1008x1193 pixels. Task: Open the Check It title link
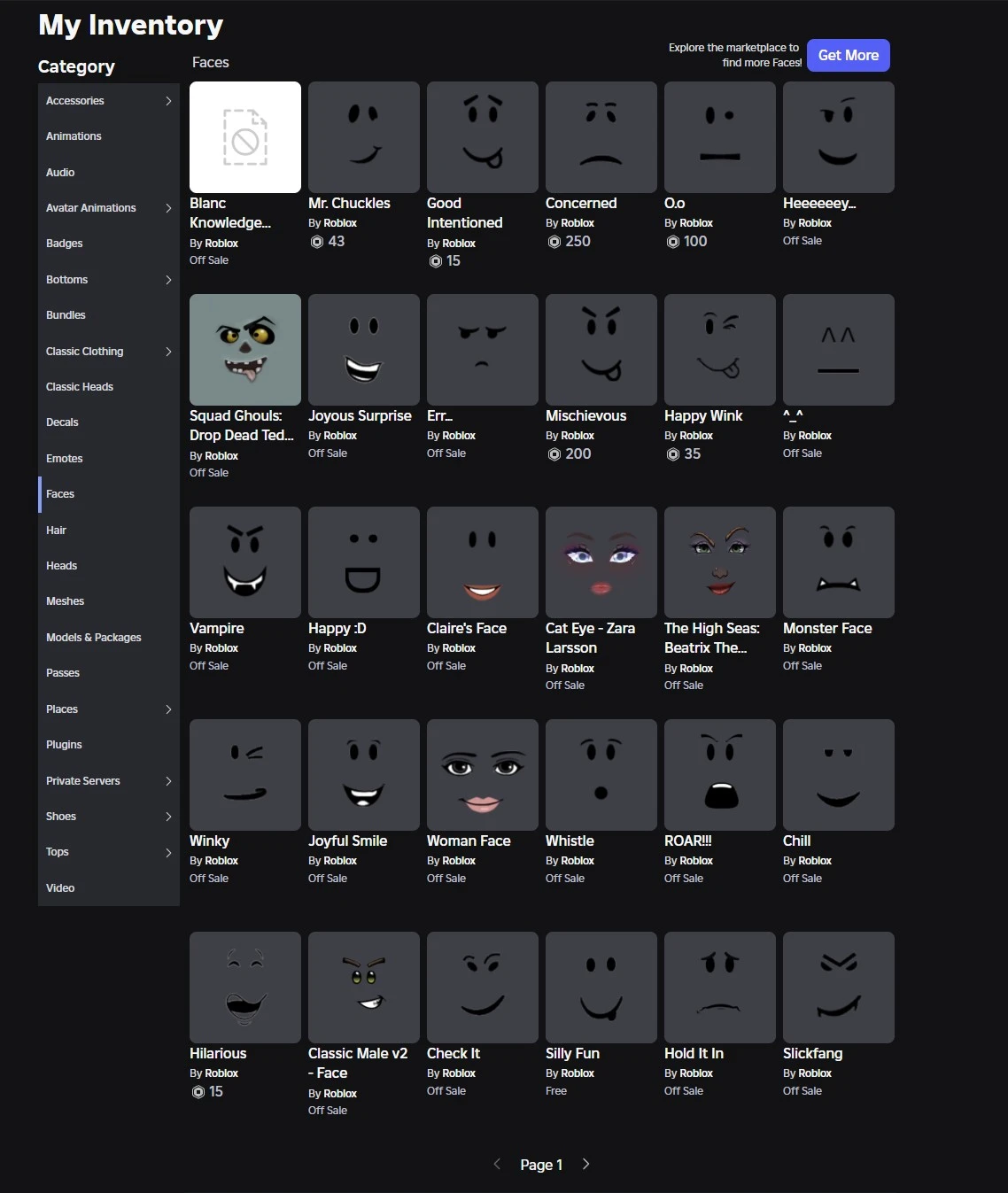click(454, 1053)
